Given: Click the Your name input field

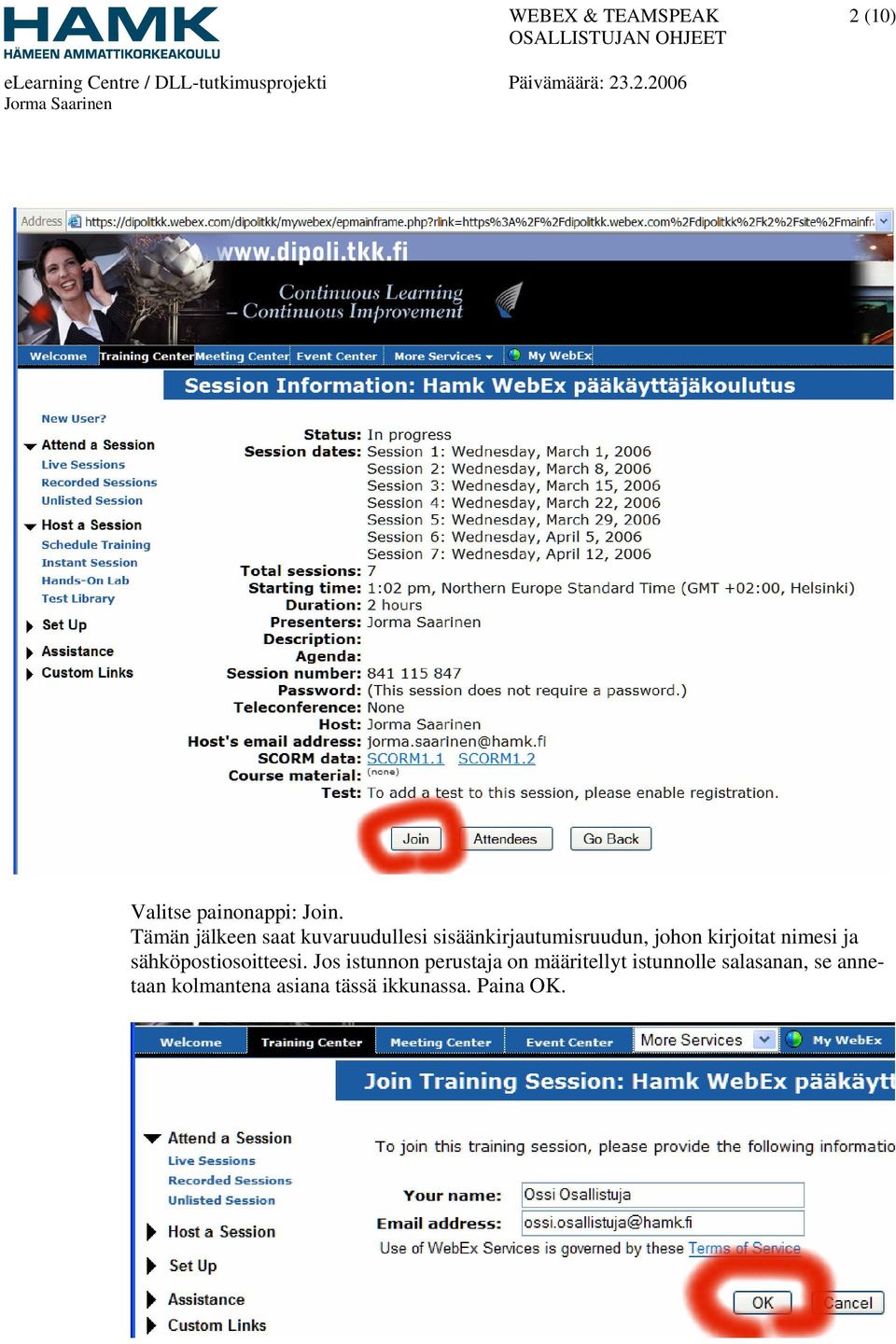Looking at the screenshot, I should pyautogui.click(x=663, y=1195).
